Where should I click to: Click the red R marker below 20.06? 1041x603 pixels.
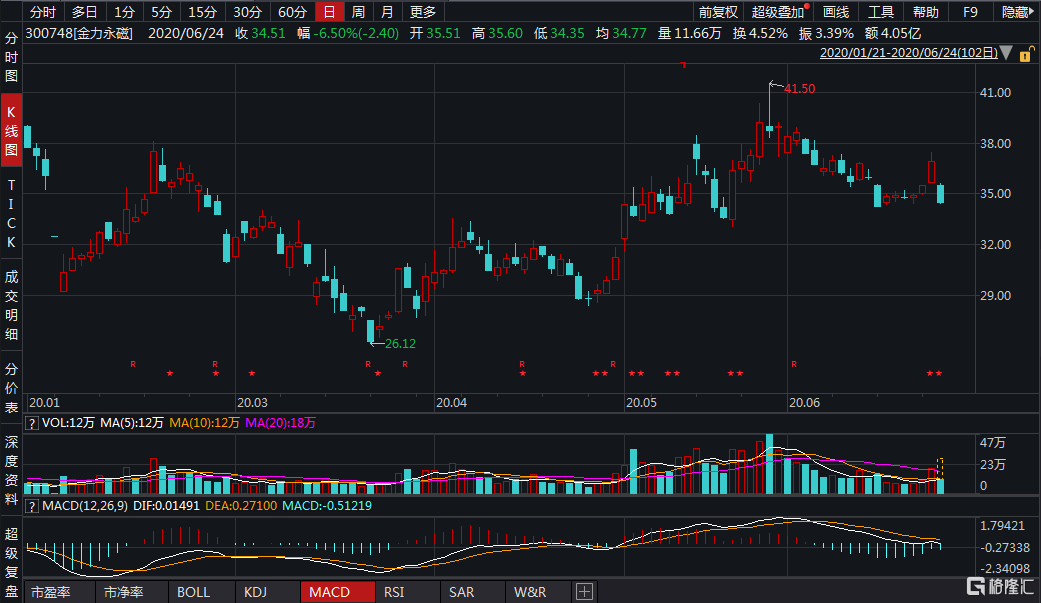click(794, 364)
